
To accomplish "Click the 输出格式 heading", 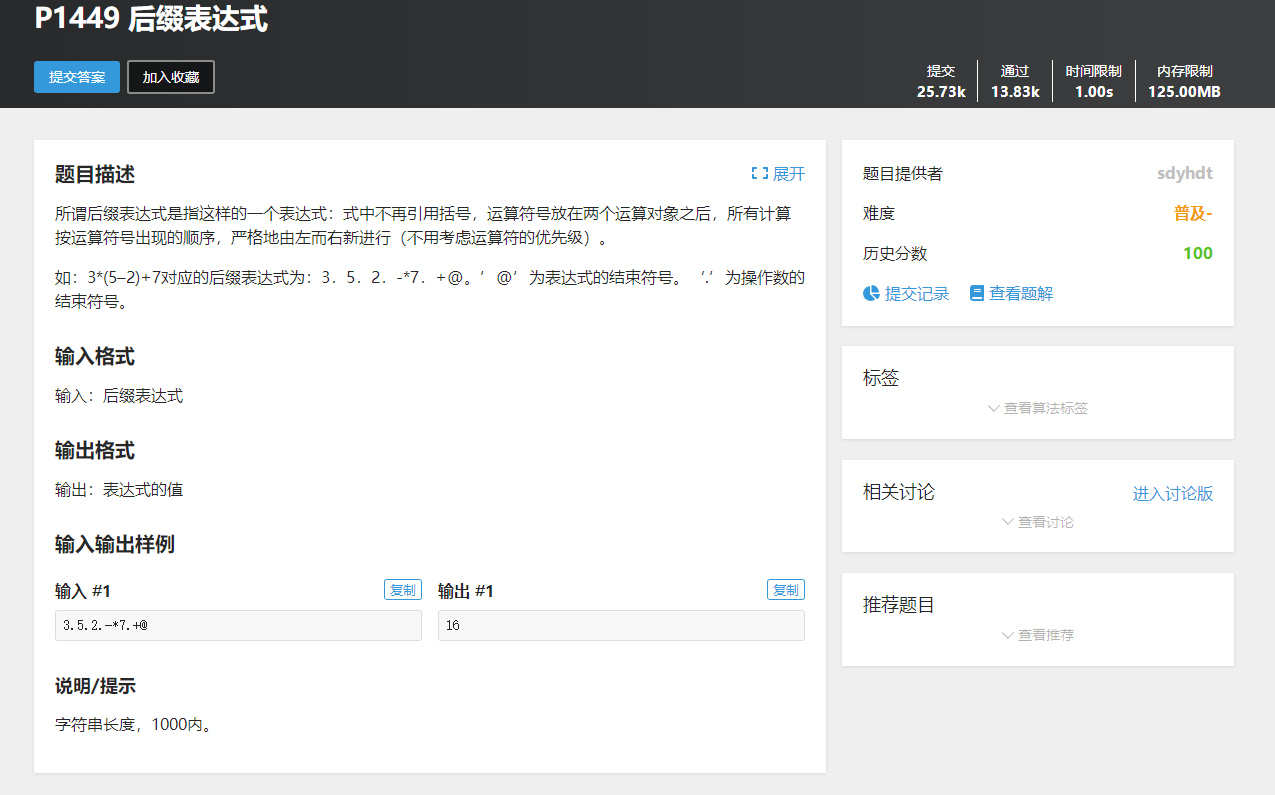I will point(95,450).
